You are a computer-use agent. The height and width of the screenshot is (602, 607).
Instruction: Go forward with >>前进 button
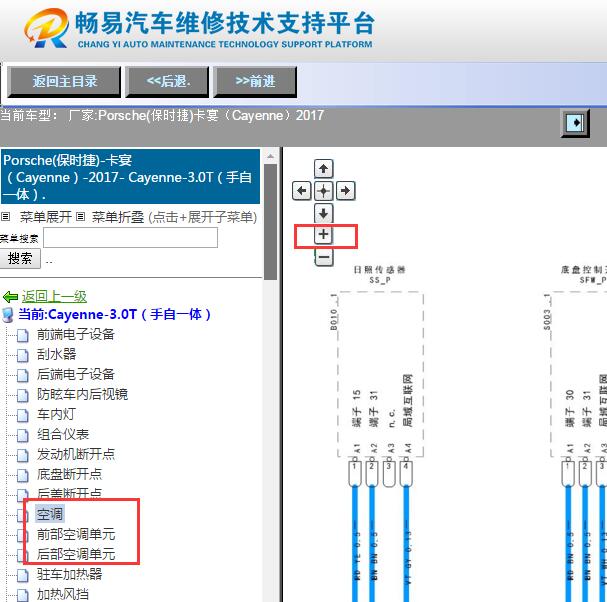pyautogui.click(x=255, y=81)
